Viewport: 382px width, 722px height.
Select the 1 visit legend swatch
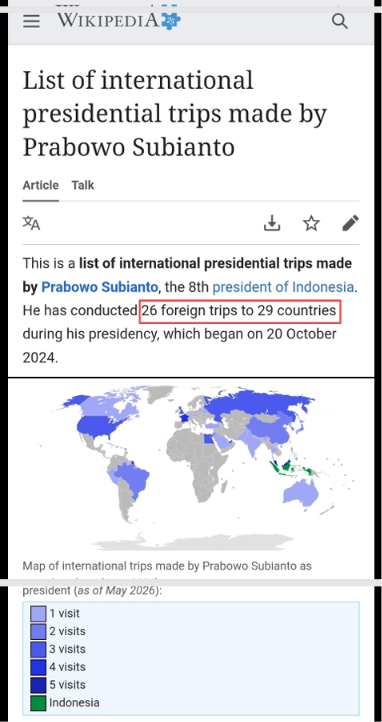(38, 614)
